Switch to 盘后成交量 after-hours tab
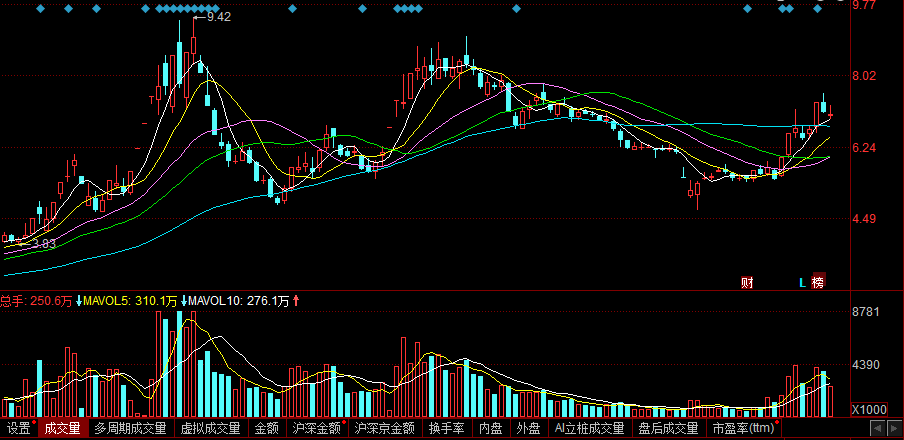Viewport: 904px width, 440px height. 669,428
